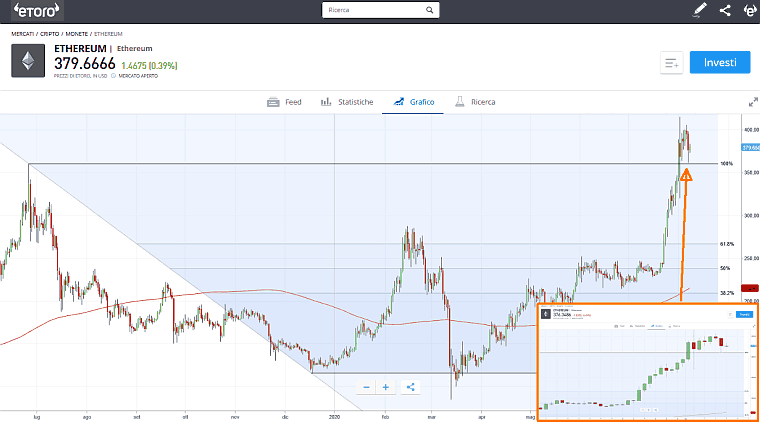The width and height of the screenshot is (760, 423).
Task: Open the Statistiche tab
Action: (x=347, y=102)
